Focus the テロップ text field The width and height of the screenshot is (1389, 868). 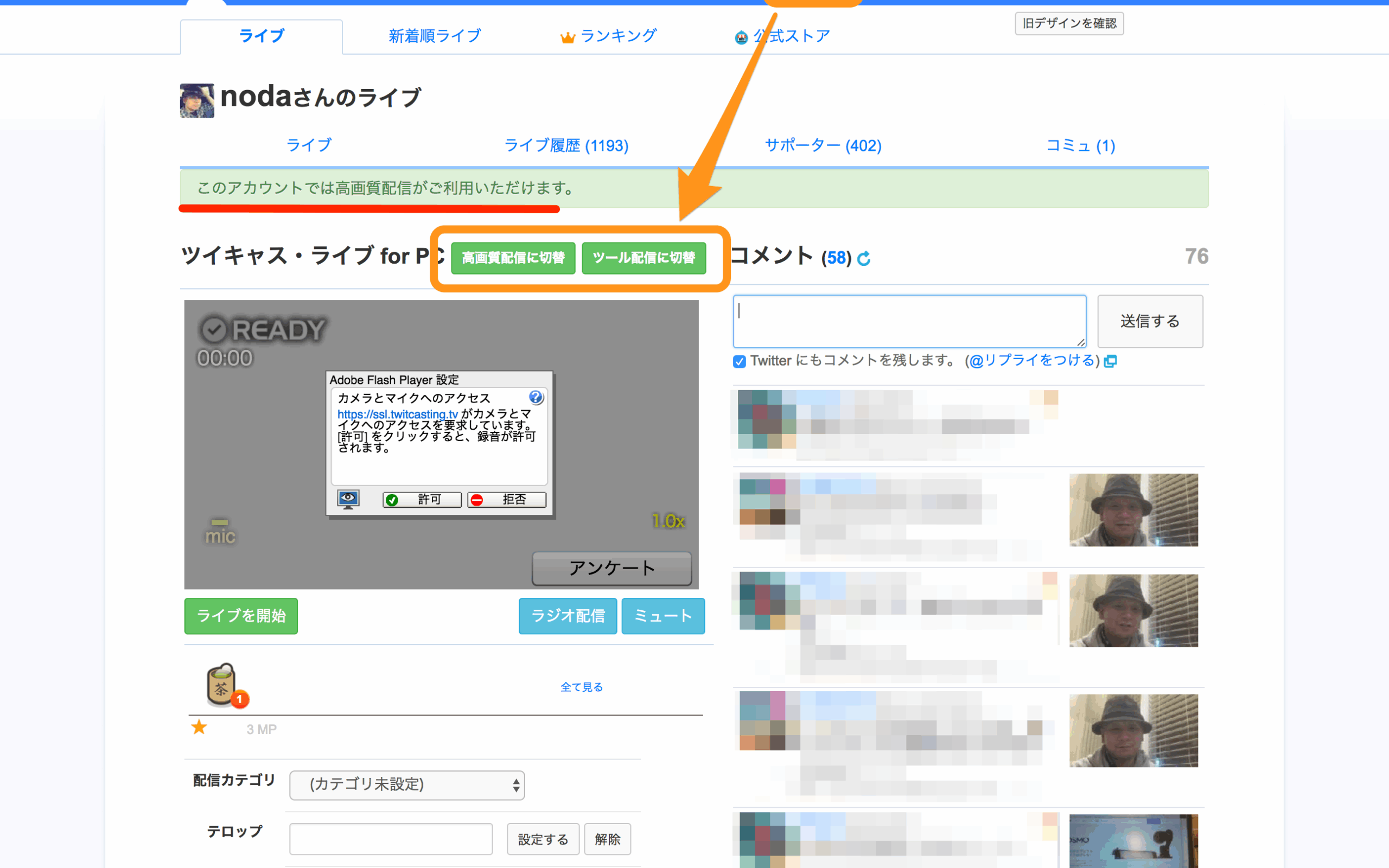[x=391, y=839]
